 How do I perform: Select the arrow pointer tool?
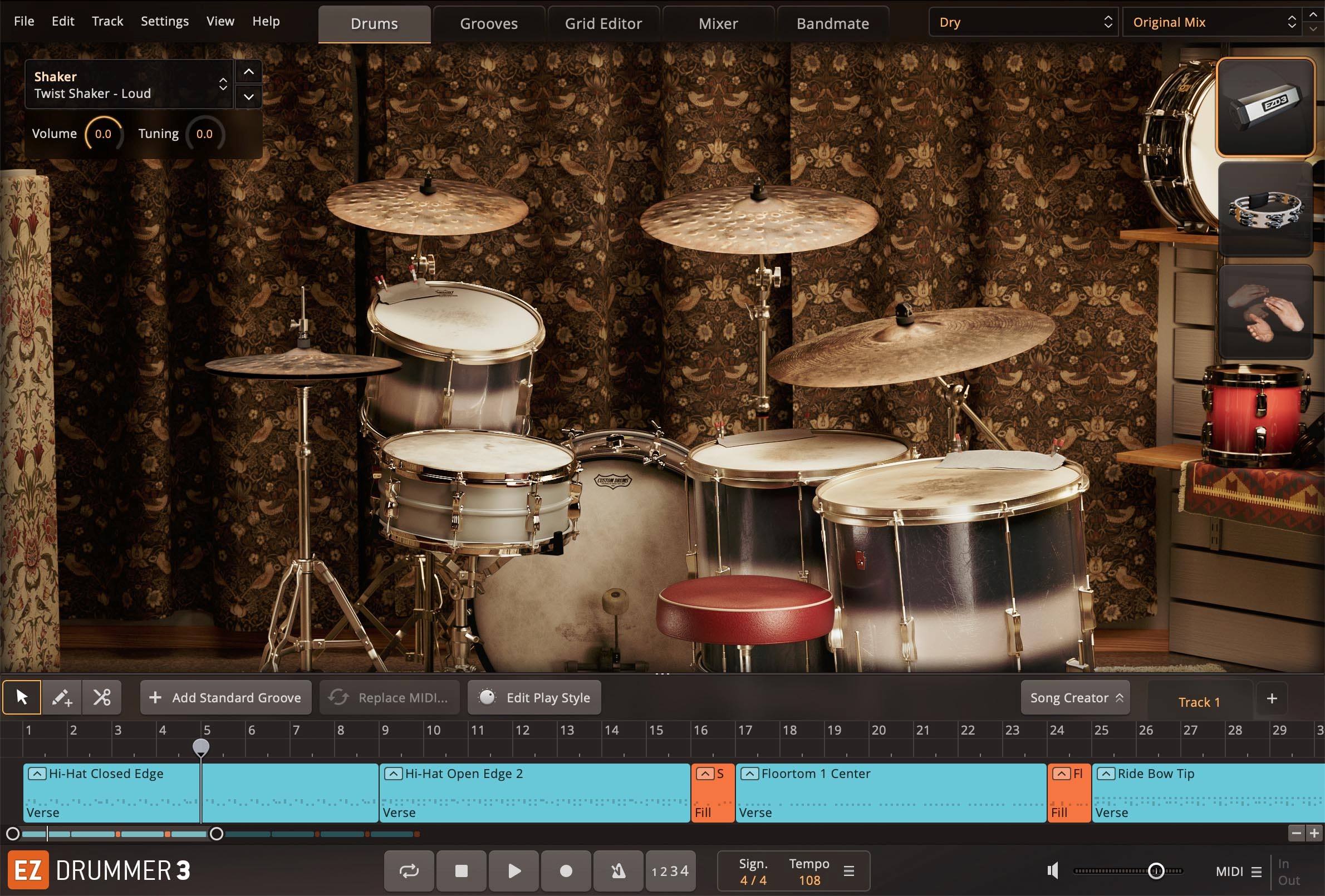(22, 697)
